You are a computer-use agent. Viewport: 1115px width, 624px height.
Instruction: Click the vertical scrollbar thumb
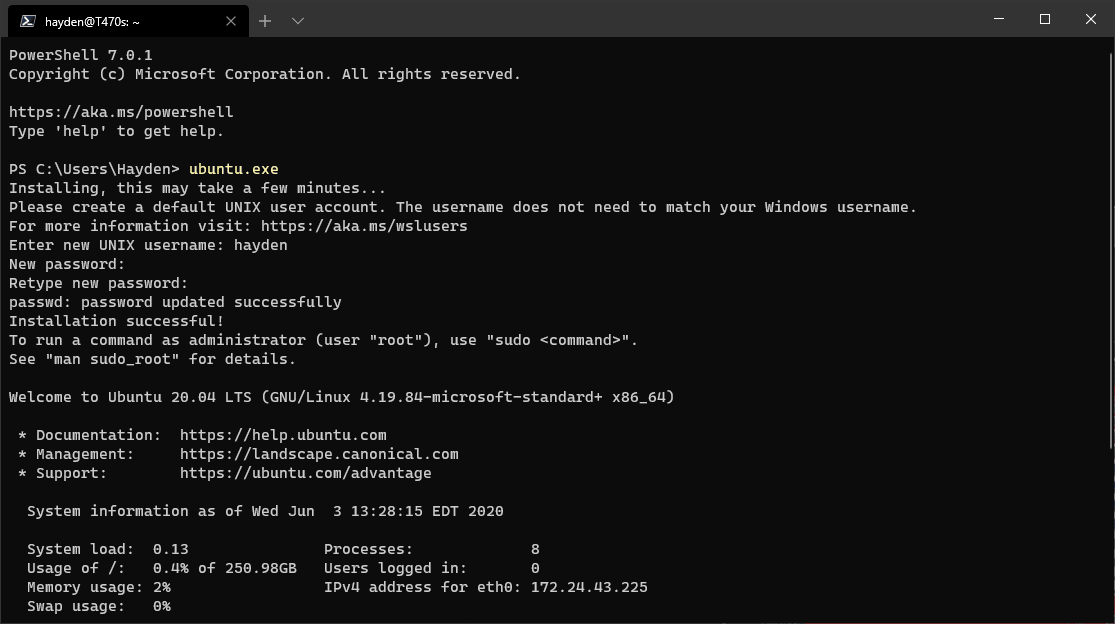[1111, 250]
